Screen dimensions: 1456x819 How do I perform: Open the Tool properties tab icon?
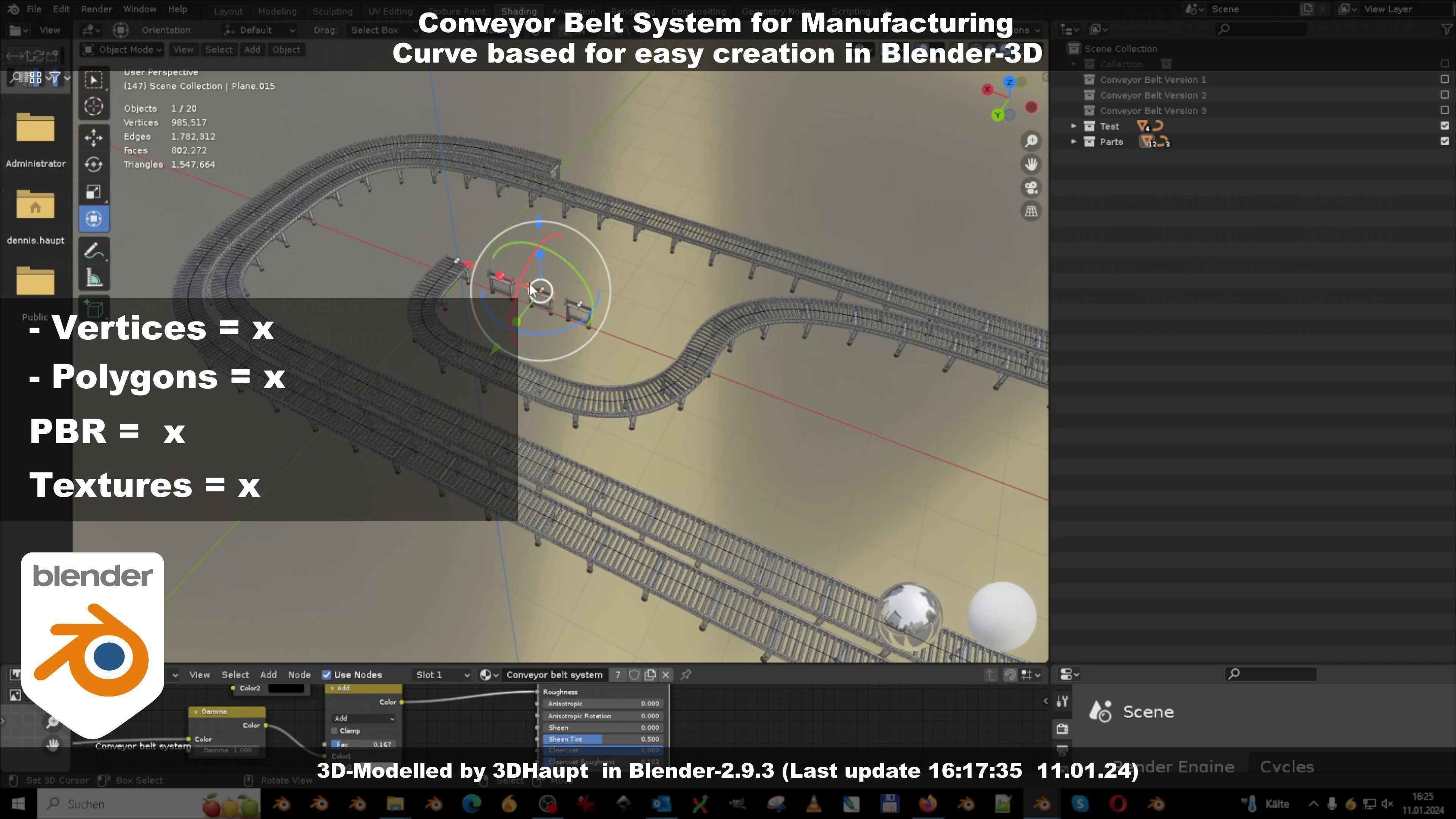pos(1062,701)
